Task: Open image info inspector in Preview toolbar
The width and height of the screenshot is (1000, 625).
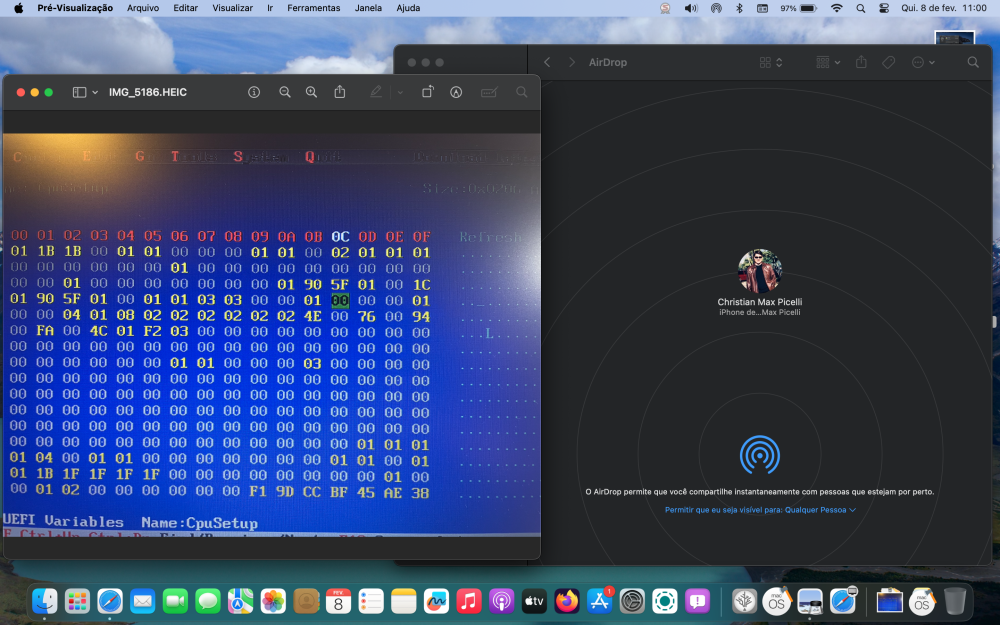Action: [254, 92]
